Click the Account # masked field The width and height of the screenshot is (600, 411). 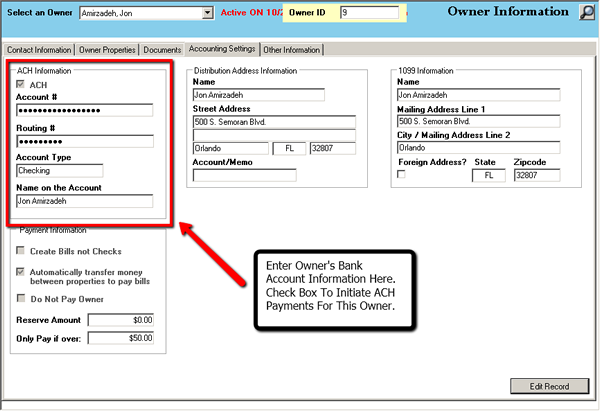coord(85,110)
